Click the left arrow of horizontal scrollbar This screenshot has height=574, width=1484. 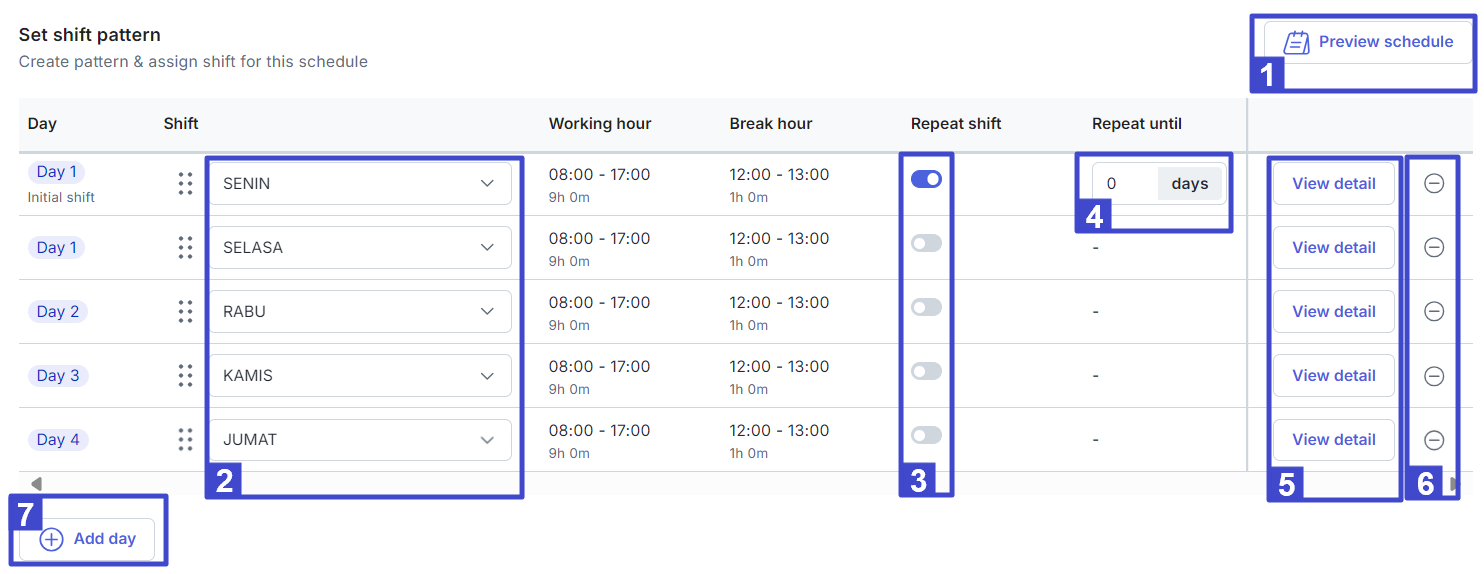pyautogui.click(x=36, y=484)
